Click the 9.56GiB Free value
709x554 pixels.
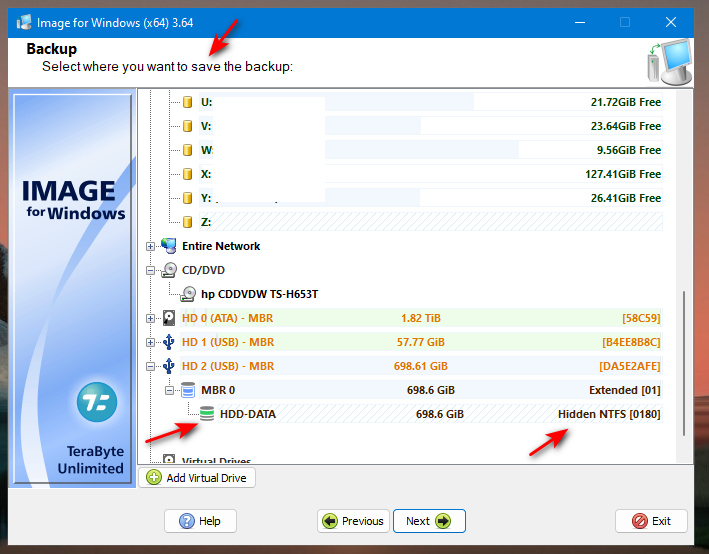point(629,150)
